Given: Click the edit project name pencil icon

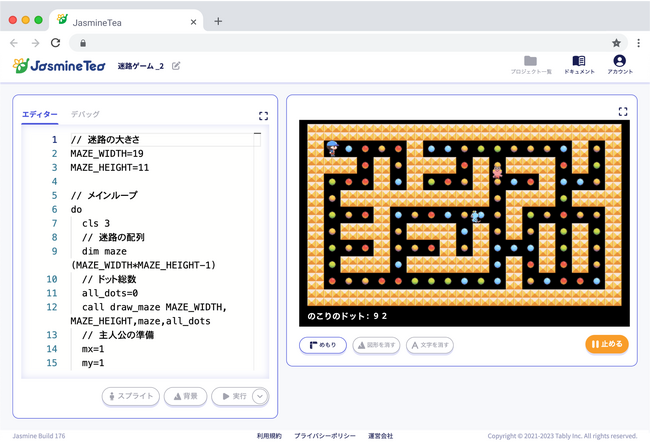Looking at the screenshot, I should click(x=177, y=66).
